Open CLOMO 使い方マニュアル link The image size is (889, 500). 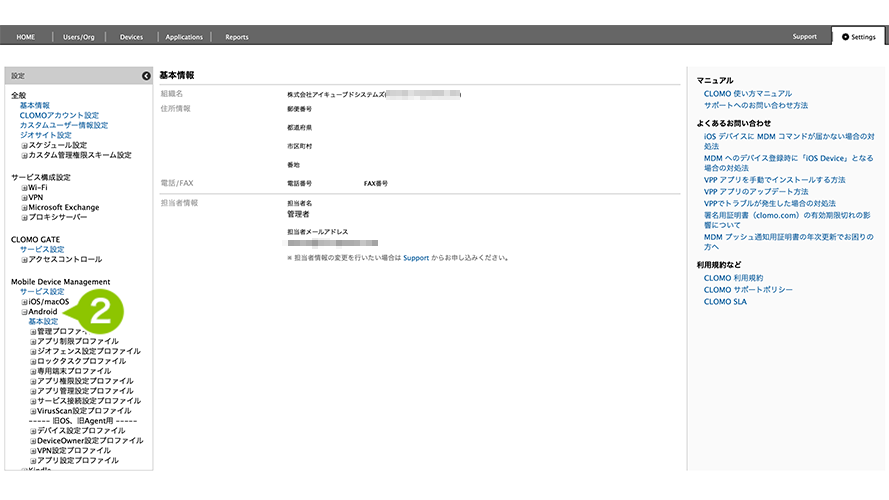(748, 94)
